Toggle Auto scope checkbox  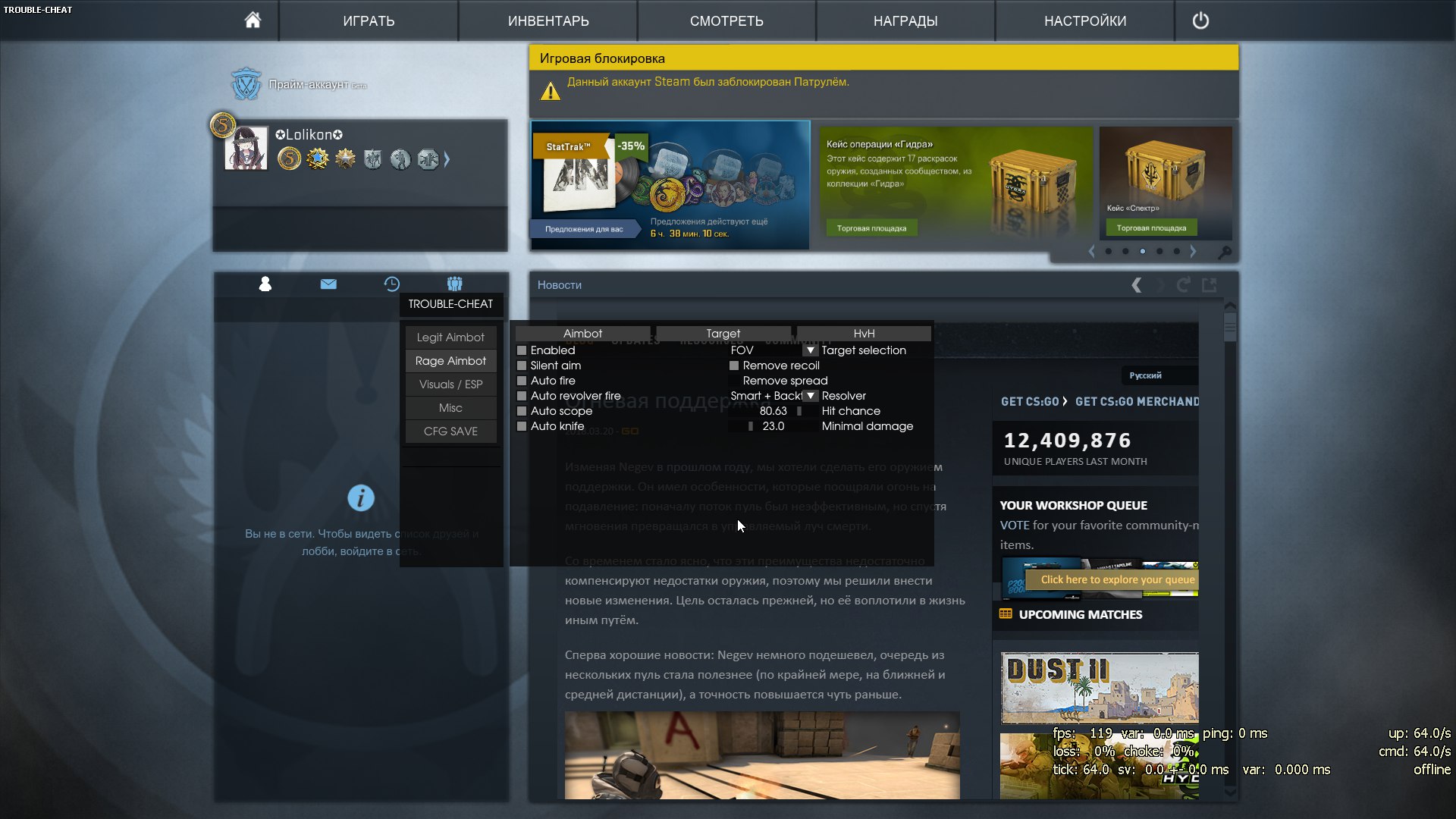pos(522,411)
